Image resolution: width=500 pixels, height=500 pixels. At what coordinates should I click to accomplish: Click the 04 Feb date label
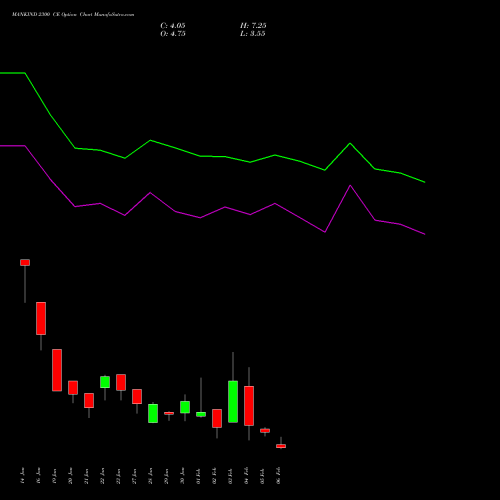click(x=246, y=476)
